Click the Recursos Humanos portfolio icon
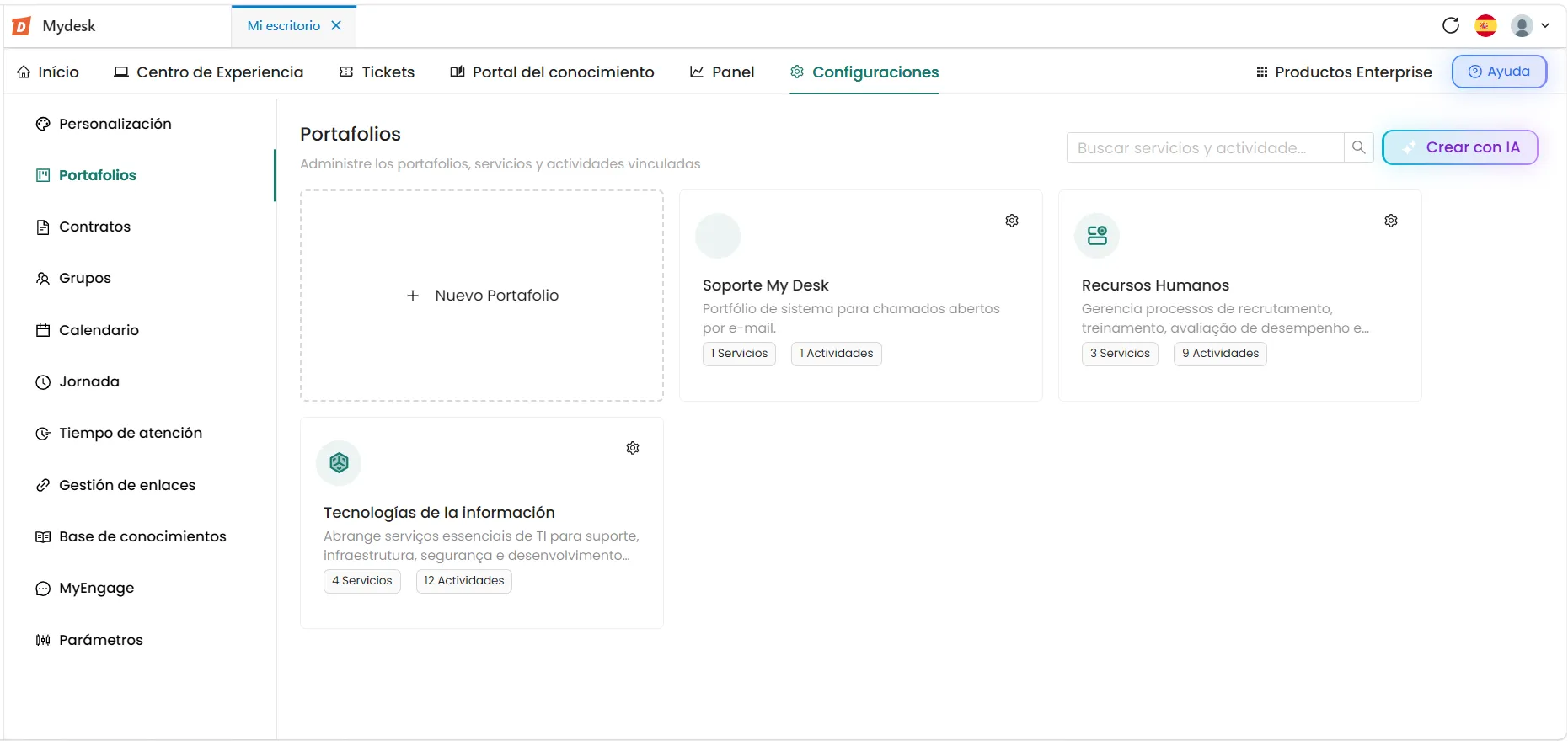 coord(1097,236)
